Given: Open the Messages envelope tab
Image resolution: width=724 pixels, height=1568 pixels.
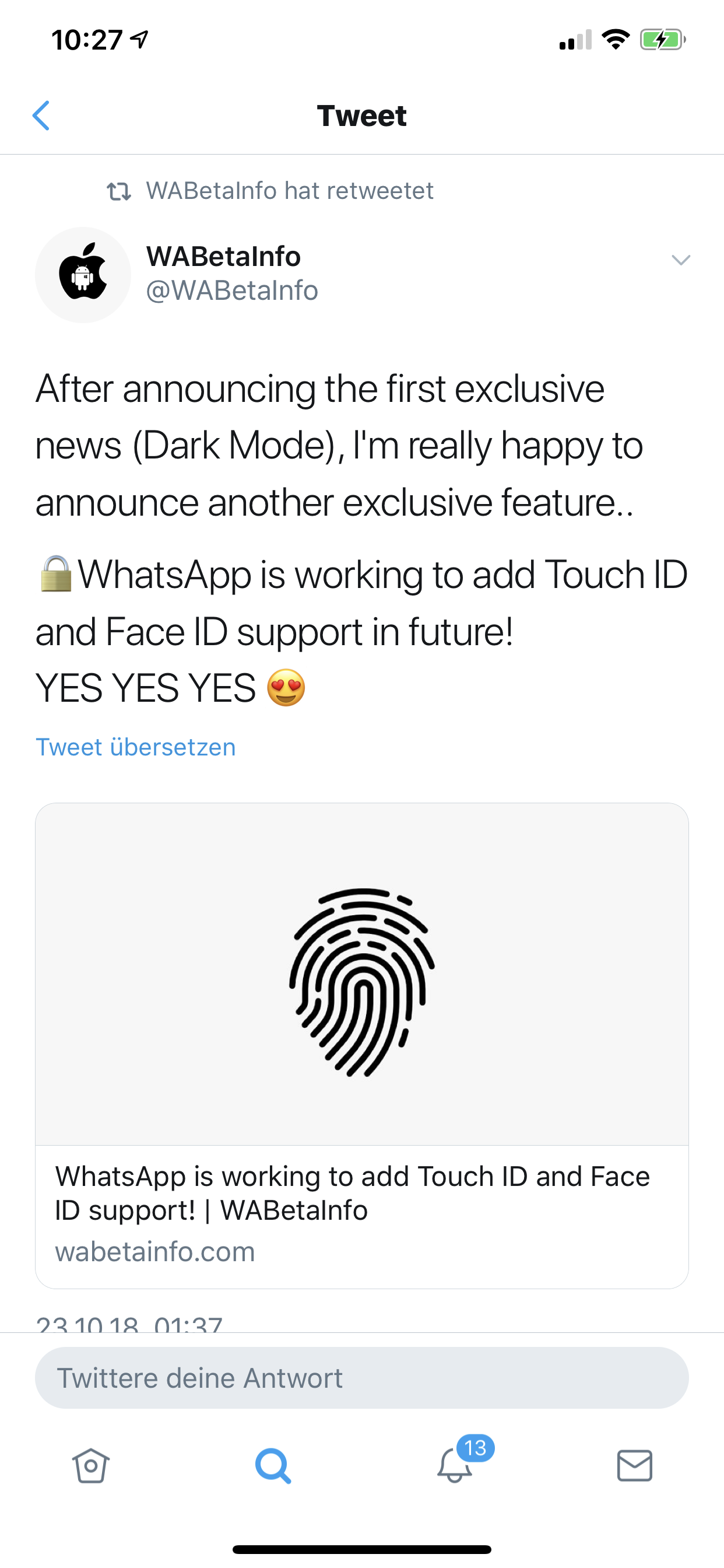Looking at the screenshot, I should point(635,1465).
